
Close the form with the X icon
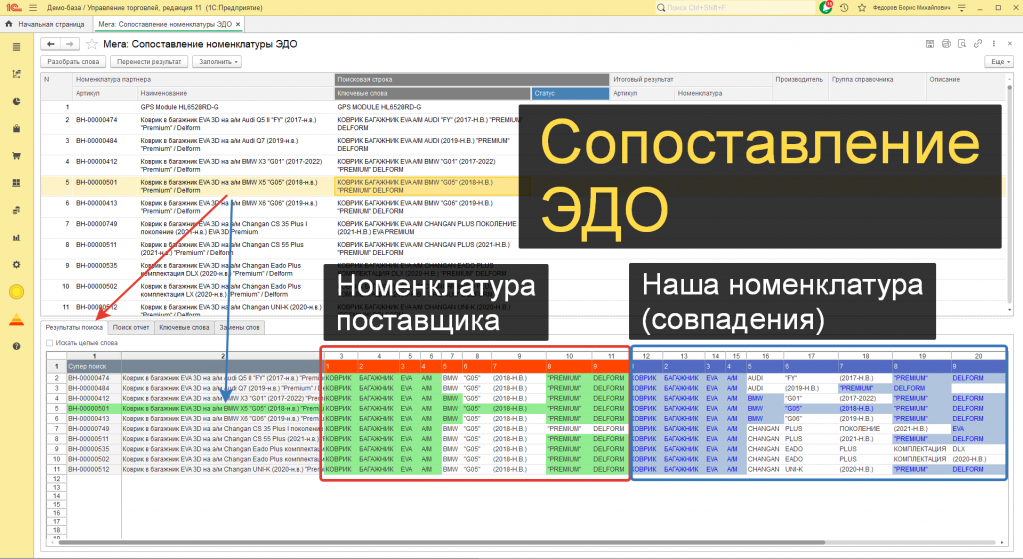[x=1011, y=44]
